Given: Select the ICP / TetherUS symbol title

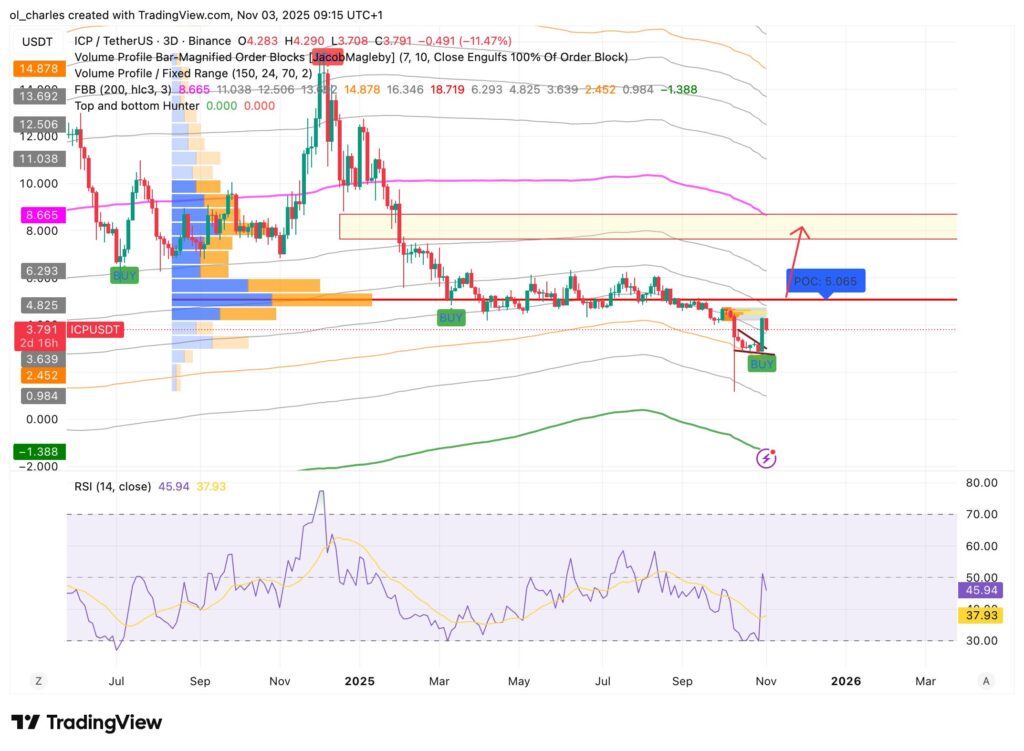Looking at the screenshot, I should point(132,41).
